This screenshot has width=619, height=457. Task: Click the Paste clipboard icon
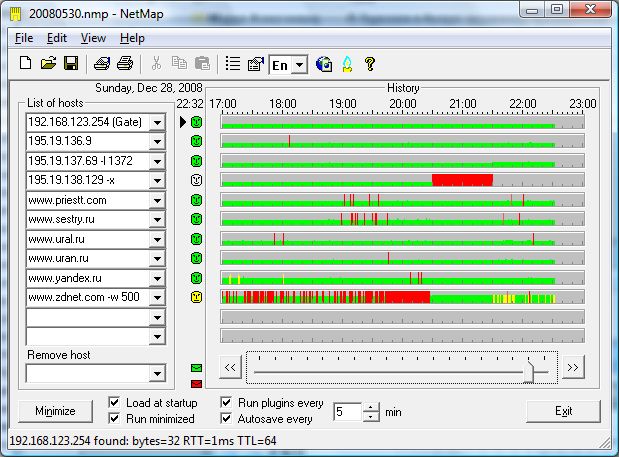tap(203, 63)
